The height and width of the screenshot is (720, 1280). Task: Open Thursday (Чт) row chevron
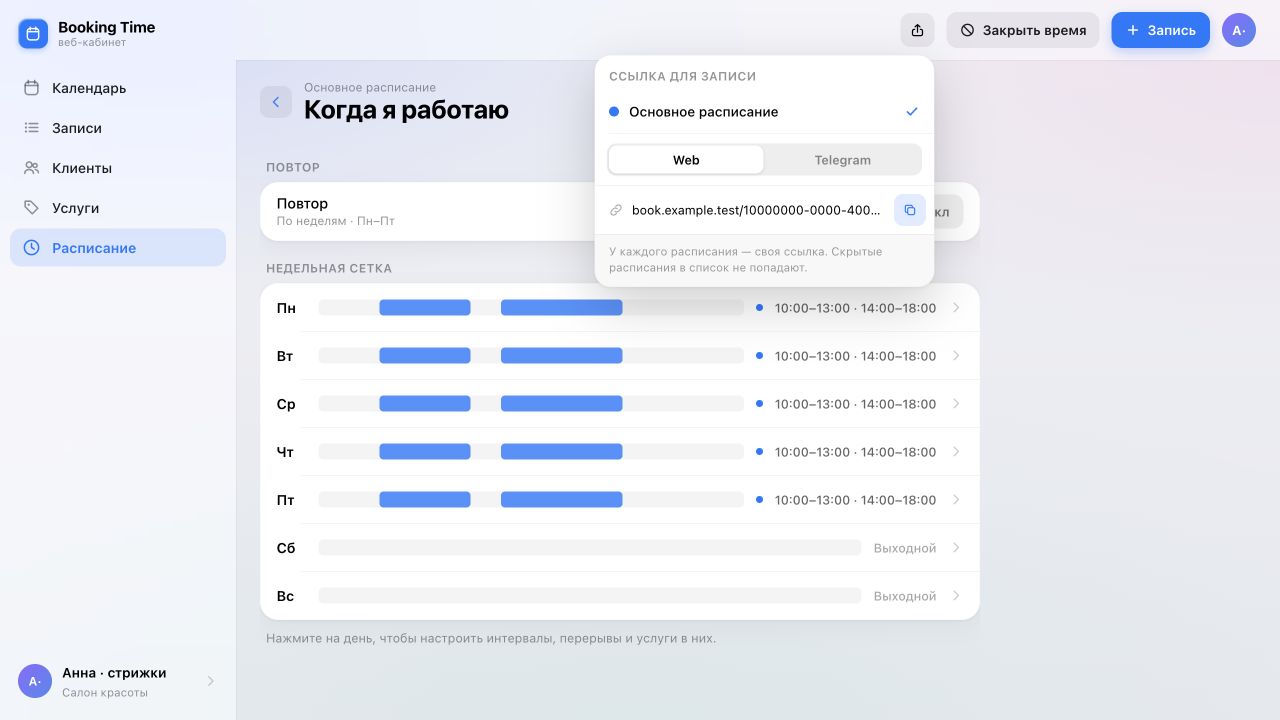pos(956,452)
